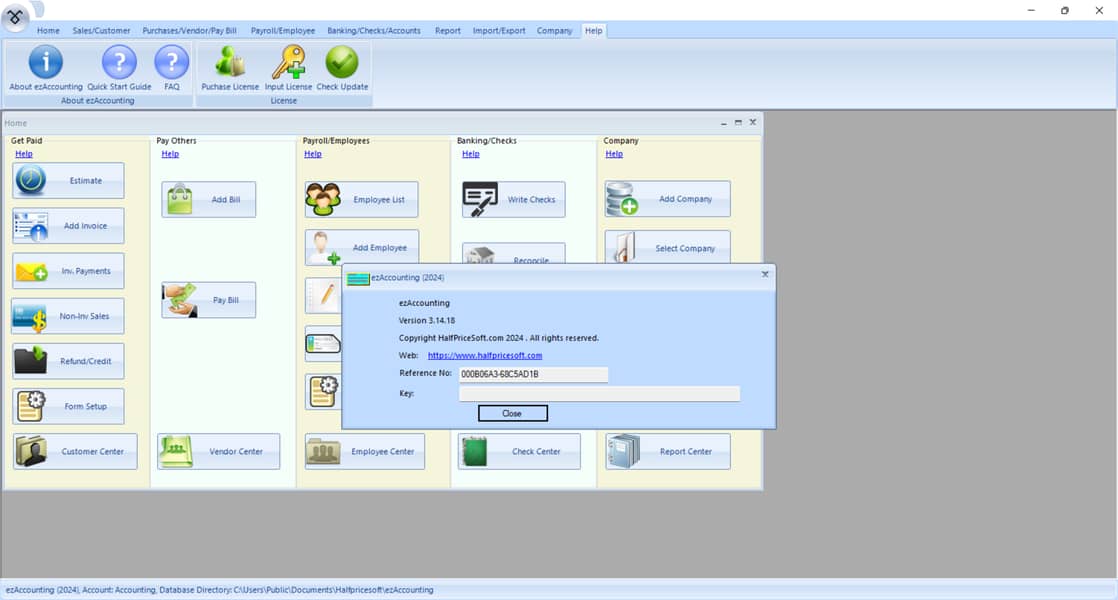Open About ezAccounting info icon
This screenshot has height=600, width=1118.
[46, 68]
